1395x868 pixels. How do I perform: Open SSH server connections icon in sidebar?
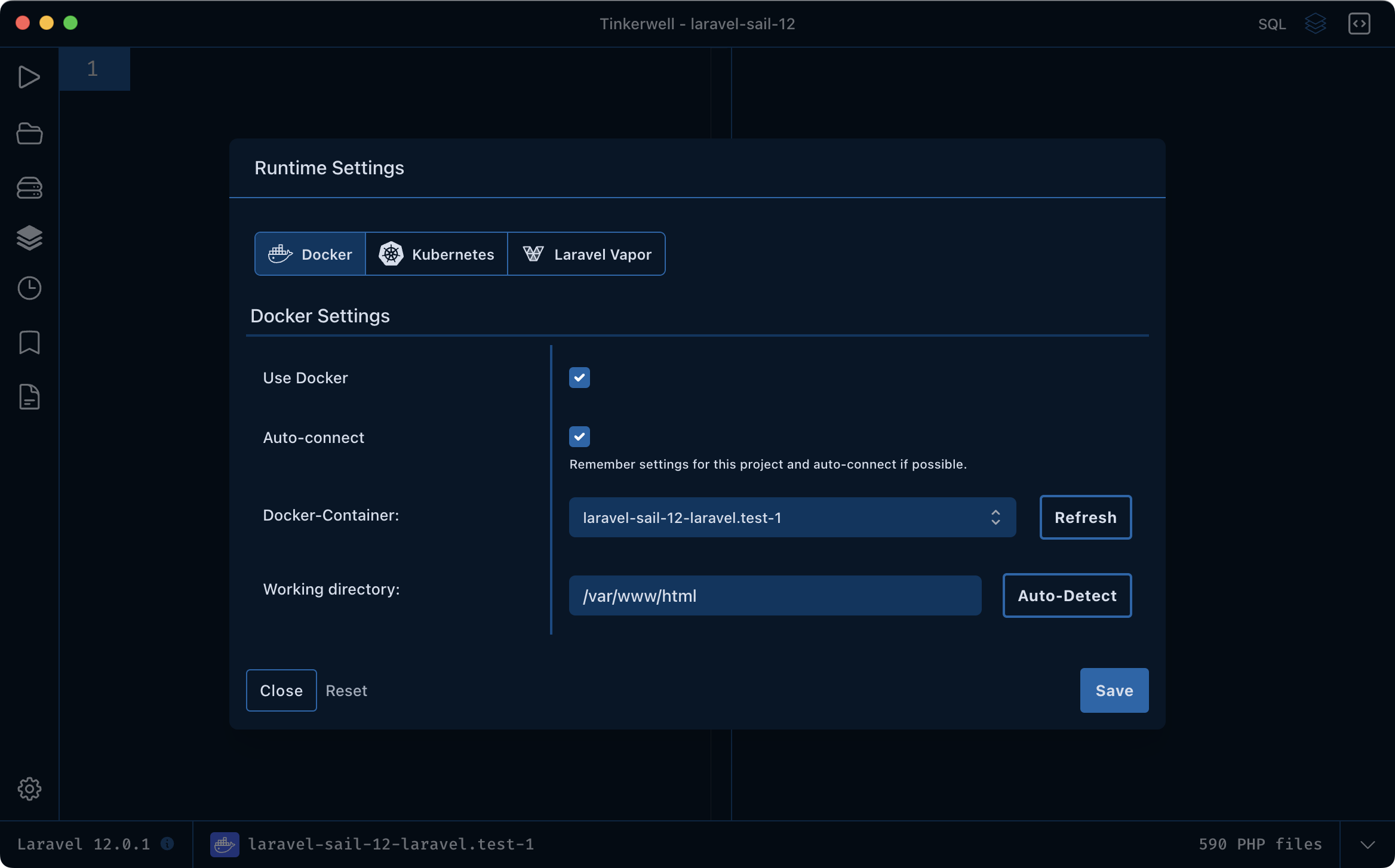[29, 187]
